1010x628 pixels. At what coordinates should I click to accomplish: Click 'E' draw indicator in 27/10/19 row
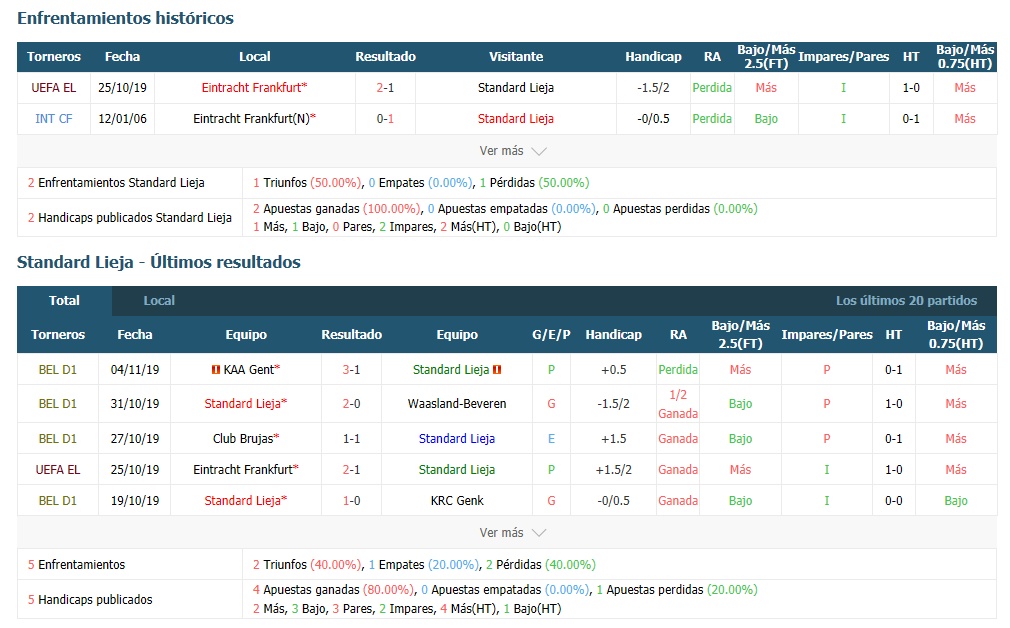(x=551, y=439)
